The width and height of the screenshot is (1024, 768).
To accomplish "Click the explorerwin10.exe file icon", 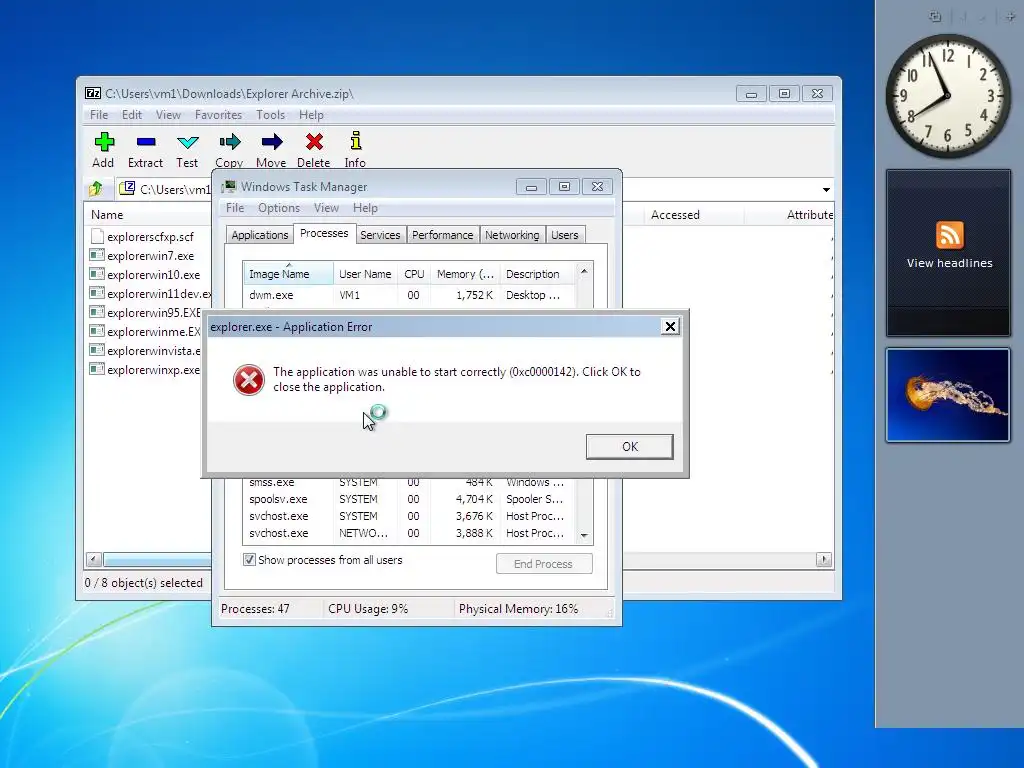I will [x=97, y=274].
